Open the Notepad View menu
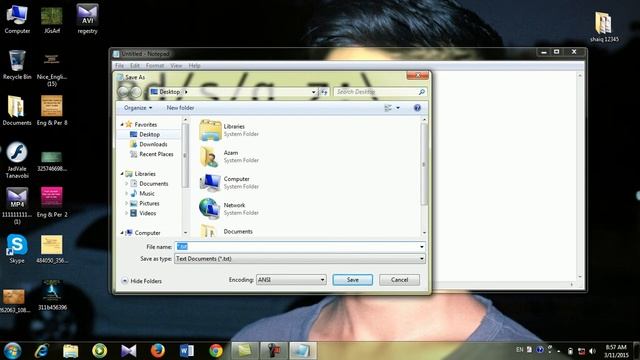 click(176, 65)
